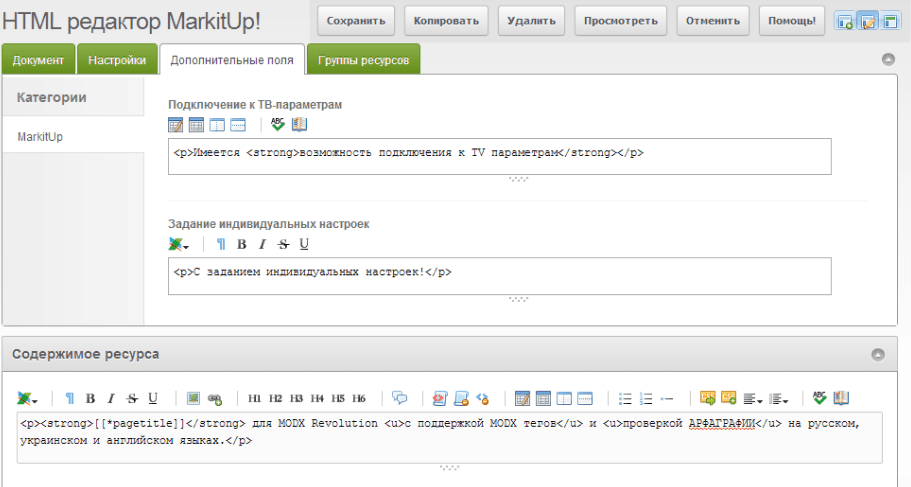The image size is (911, 487).
Task: Insert a bulleted list in content editor
Action: point(625,397)
